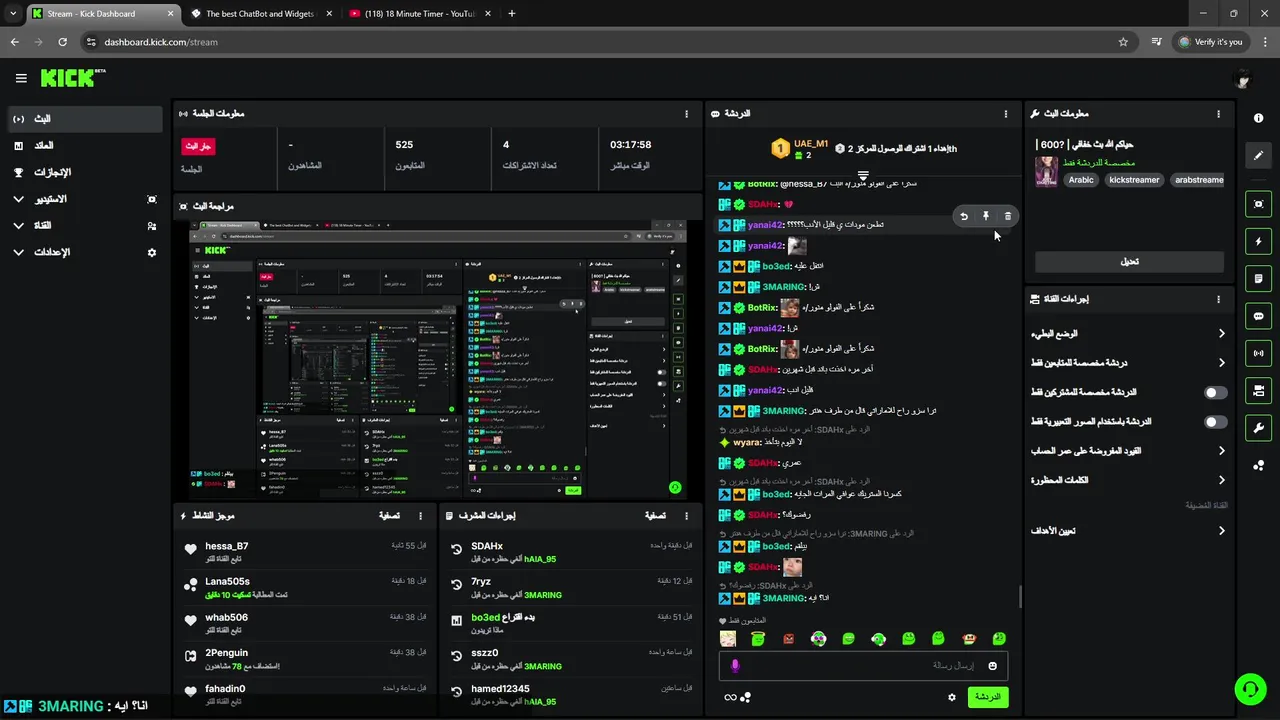Switch to 18 Minute Timer YouTube tab
Screen dimensions: 1280x720
418,14
